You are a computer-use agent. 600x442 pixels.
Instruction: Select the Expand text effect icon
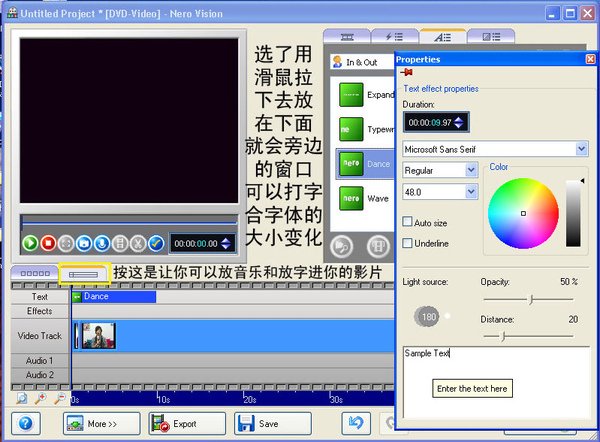351,95
